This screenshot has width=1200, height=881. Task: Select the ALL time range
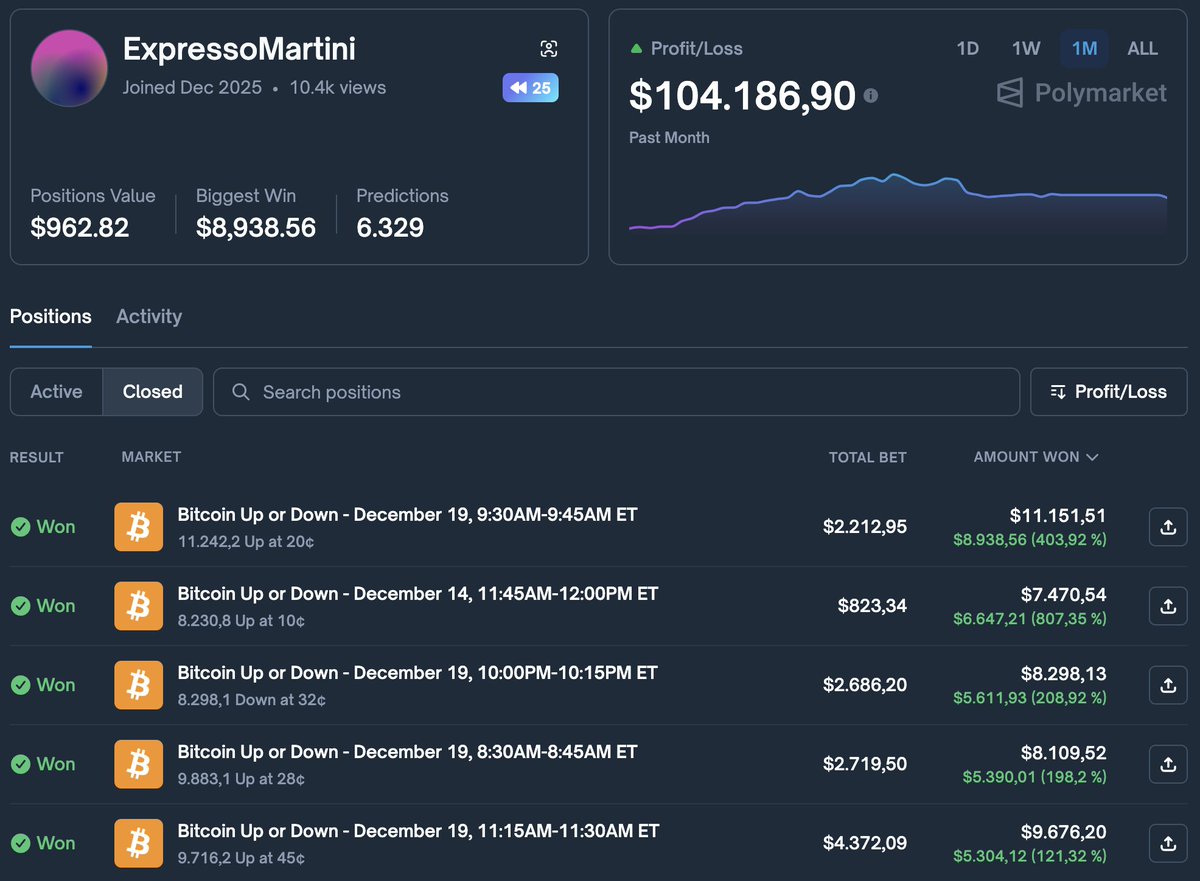click(x=1142, y=48)
